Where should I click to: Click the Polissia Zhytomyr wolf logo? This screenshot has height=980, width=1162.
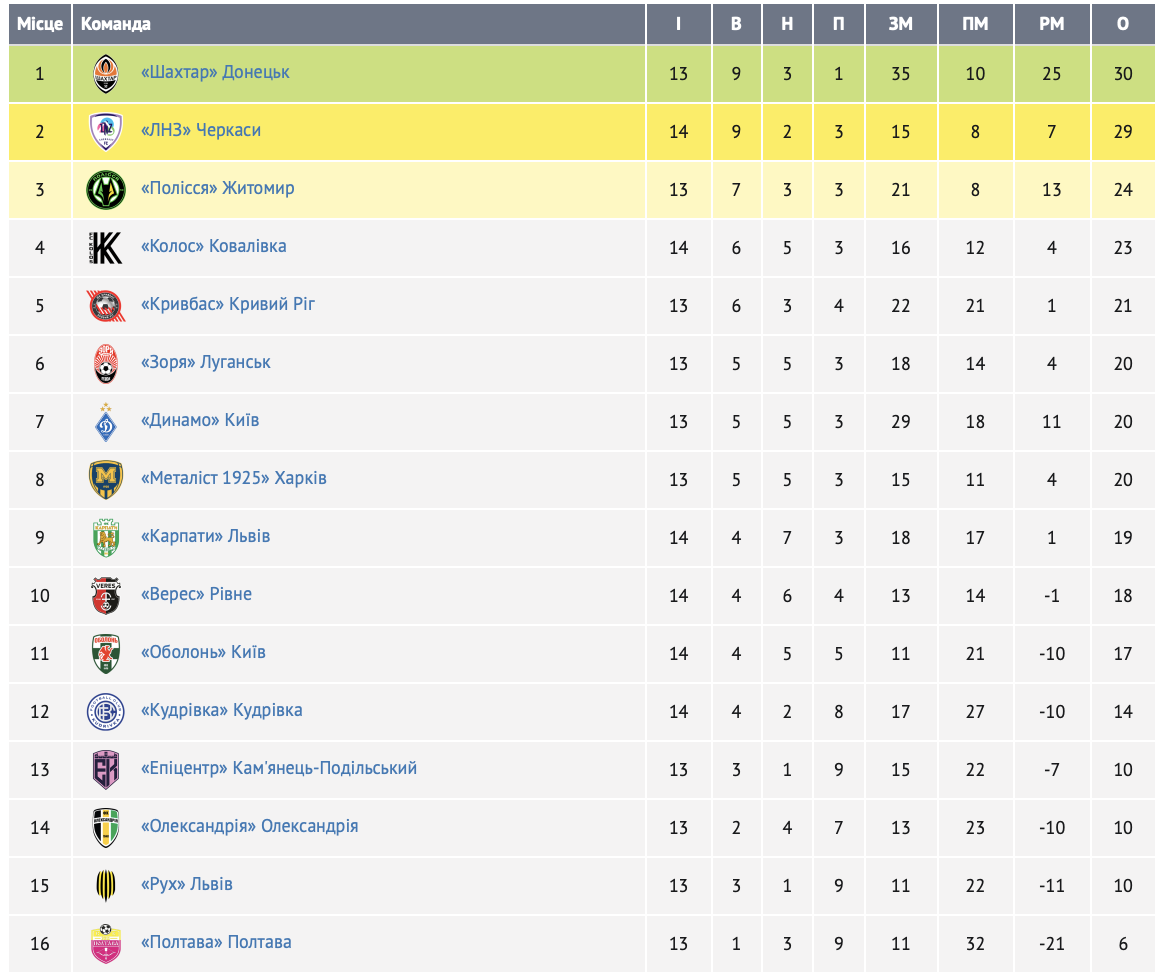pyautogui.click(x=105, y=190)
